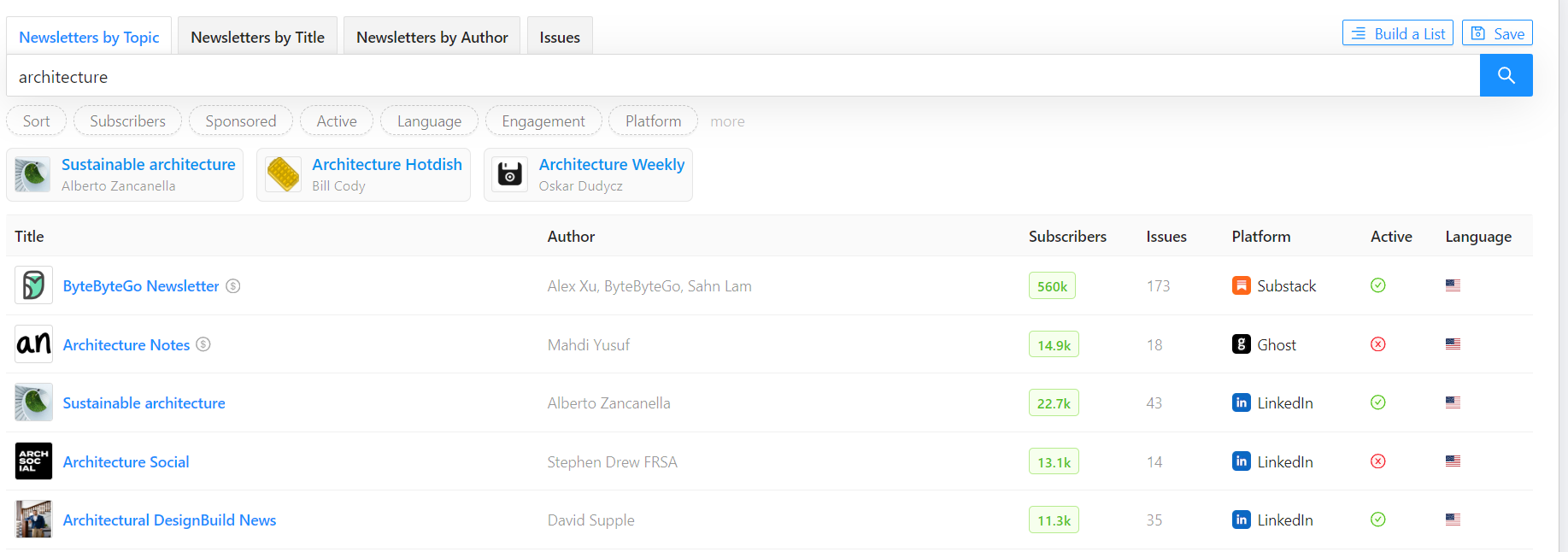Image resolution: width=1568 pixels, height=552 pixels.
Task: Click the Architecture Weekly floppy disk icon
Action: pos(510,174)
